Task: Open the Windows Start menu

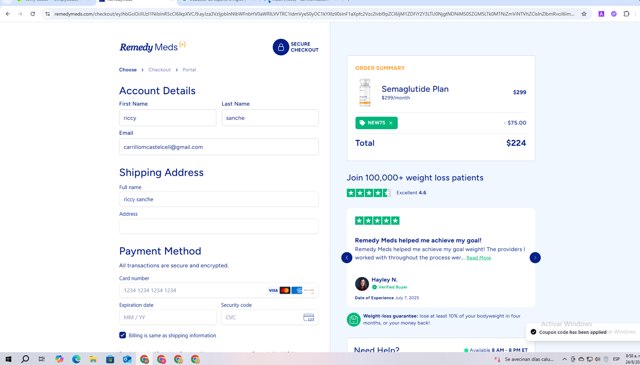Action: [8, 359]
